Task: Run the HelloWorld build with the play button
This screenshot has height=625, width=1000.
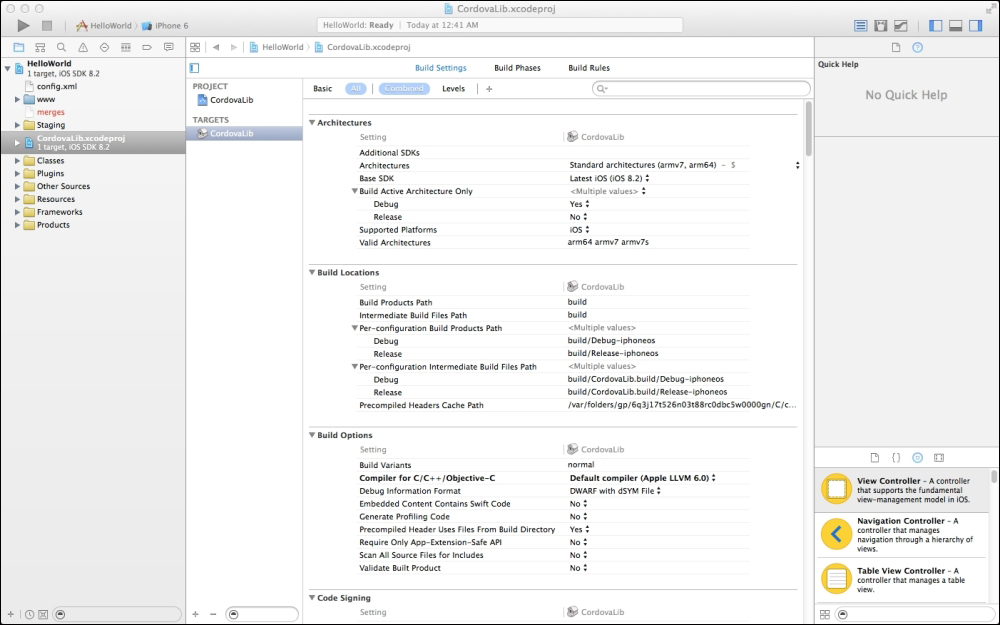Action: tap(24, 26)
